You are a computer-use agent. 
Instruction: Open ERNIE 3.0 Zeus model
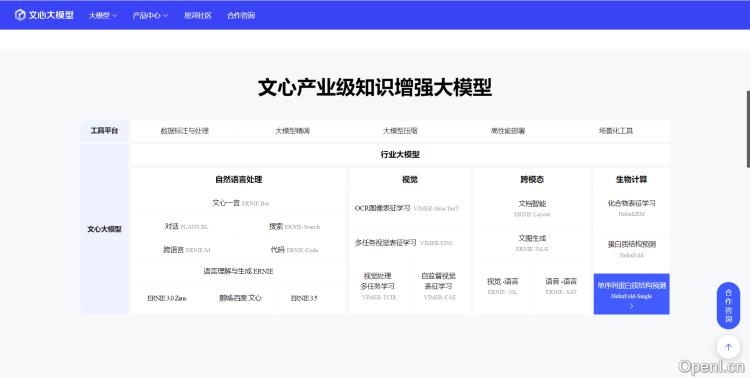coord(166,298)
